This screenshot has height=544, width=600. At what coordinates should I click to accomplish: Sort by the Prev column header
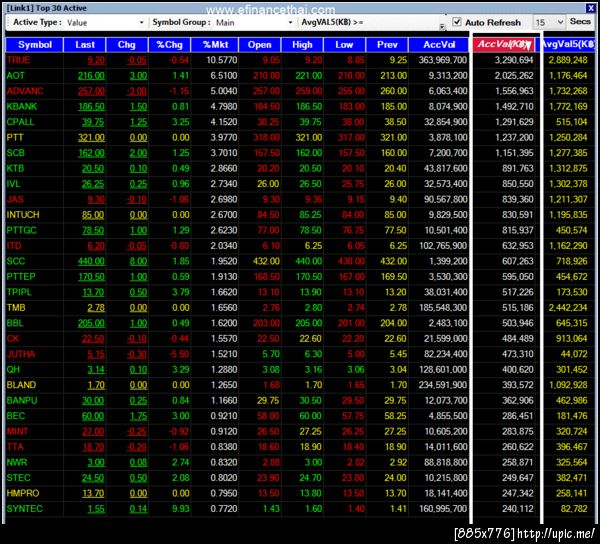pos(387,45)
